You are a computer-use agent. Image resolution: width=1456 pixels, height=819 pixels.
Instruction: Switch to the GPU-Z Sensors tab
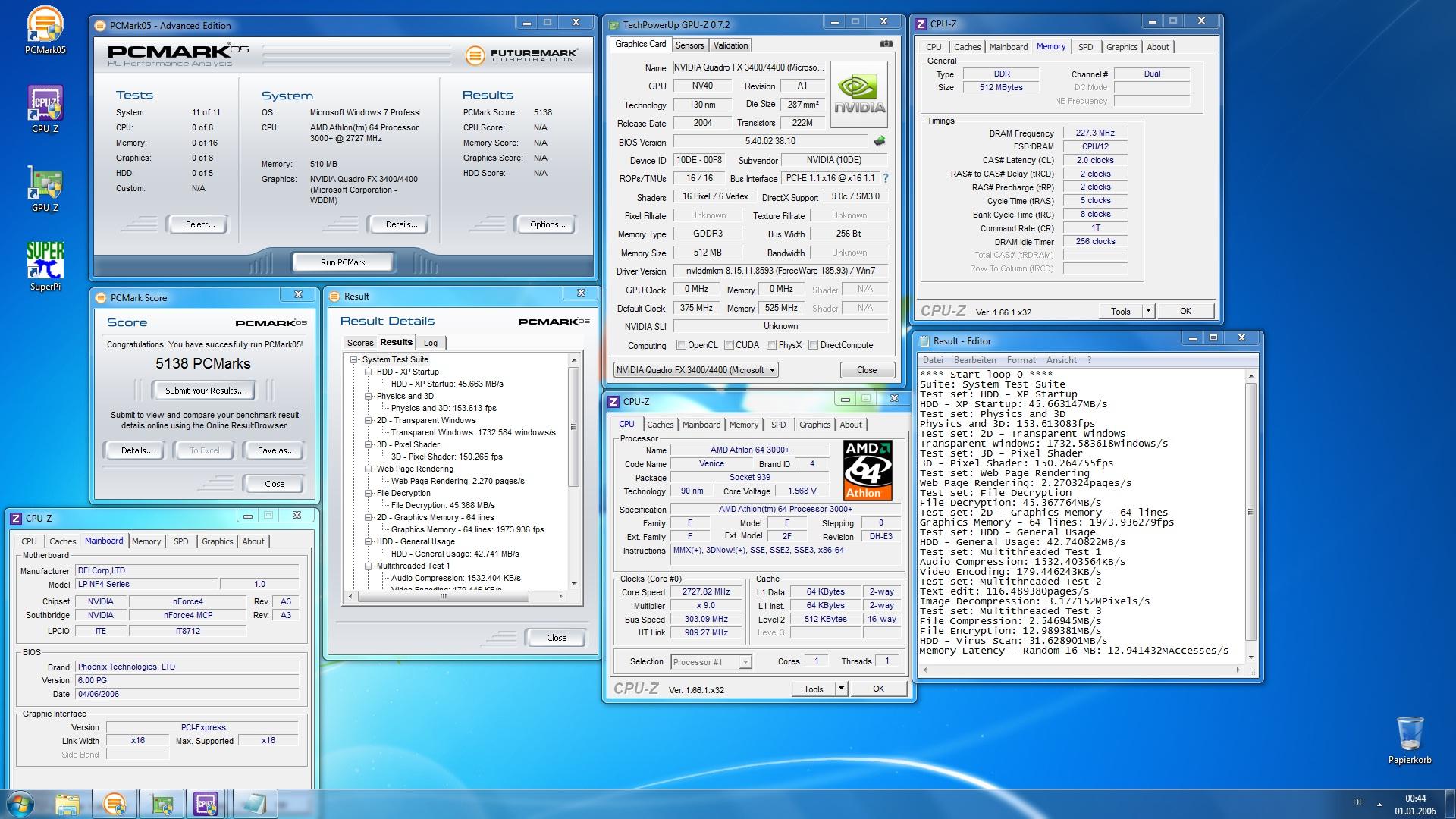tap(689, 45)
